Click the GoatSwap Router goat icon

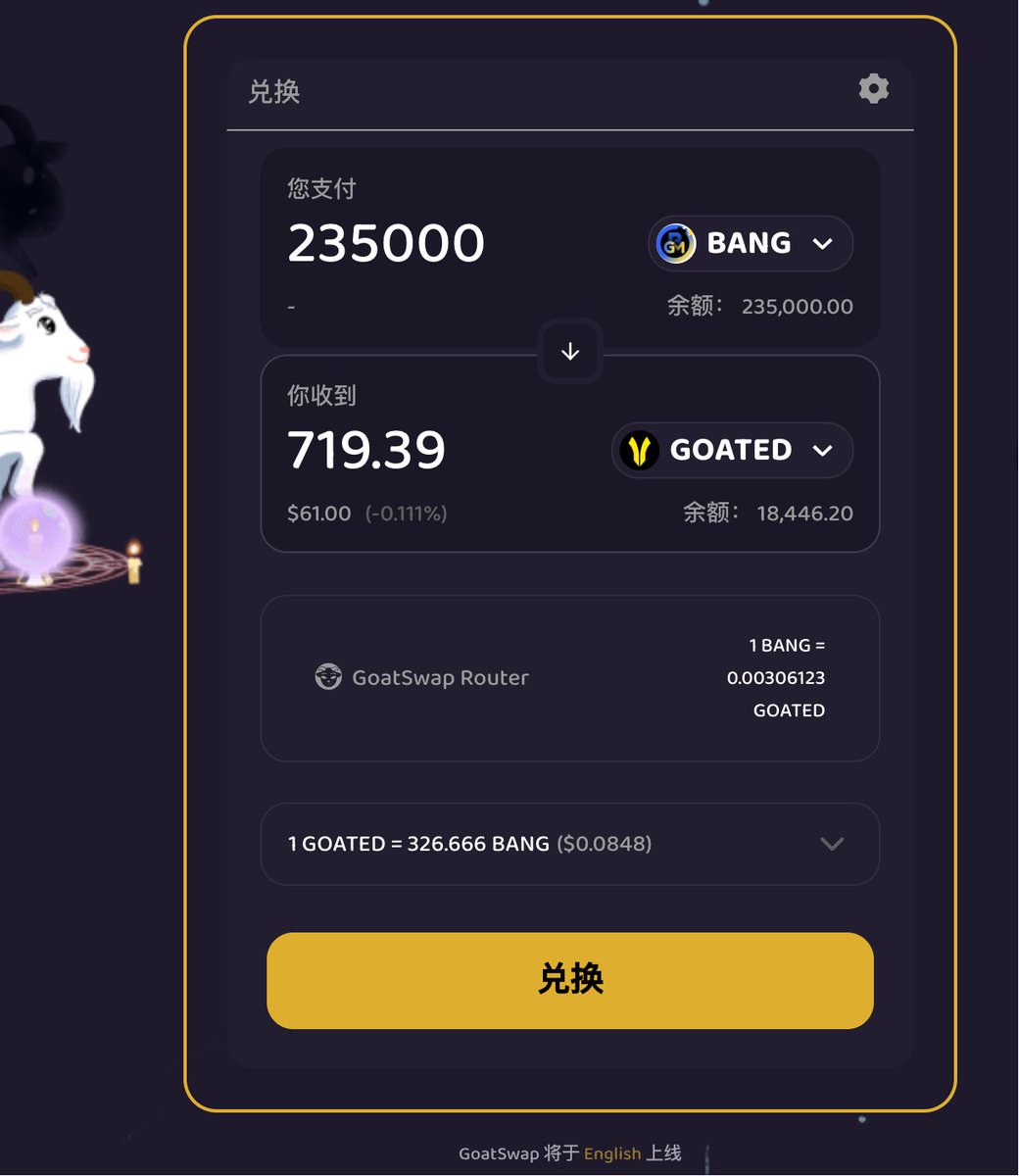(x=328, y=677)
